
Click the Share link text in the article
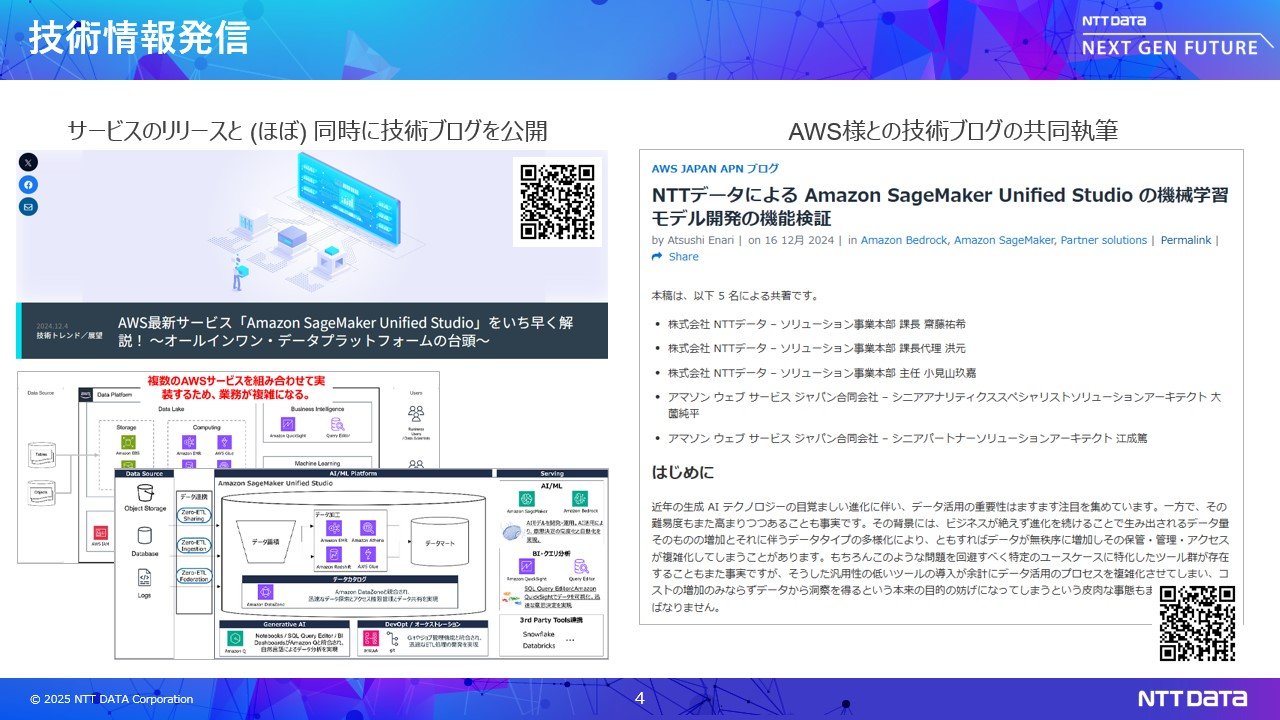pos(684,257)
